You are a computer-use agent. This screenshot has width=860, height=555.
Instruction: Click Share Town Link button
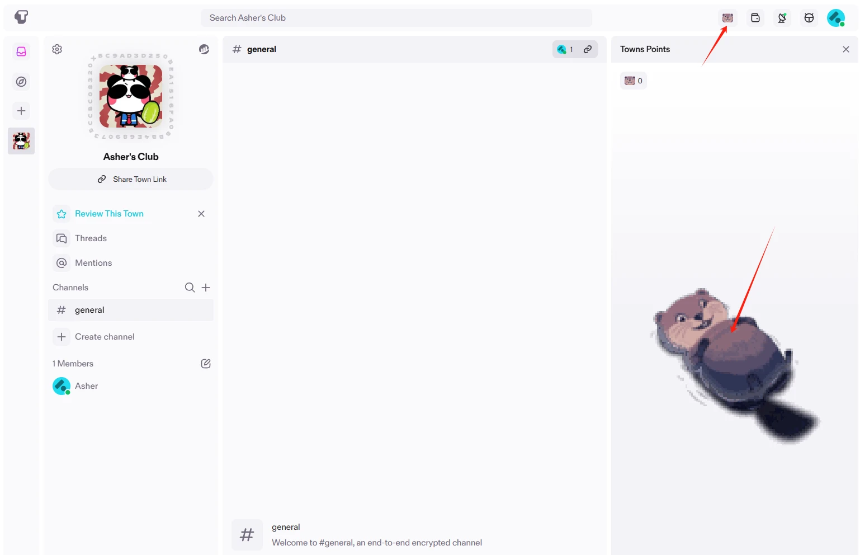(131, 179)
